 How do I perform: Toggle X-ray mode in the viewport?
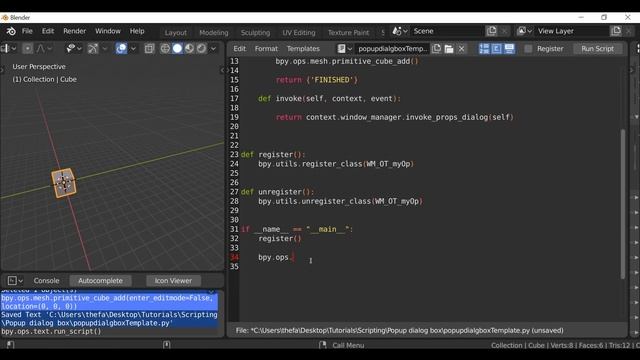coord(149,49)
